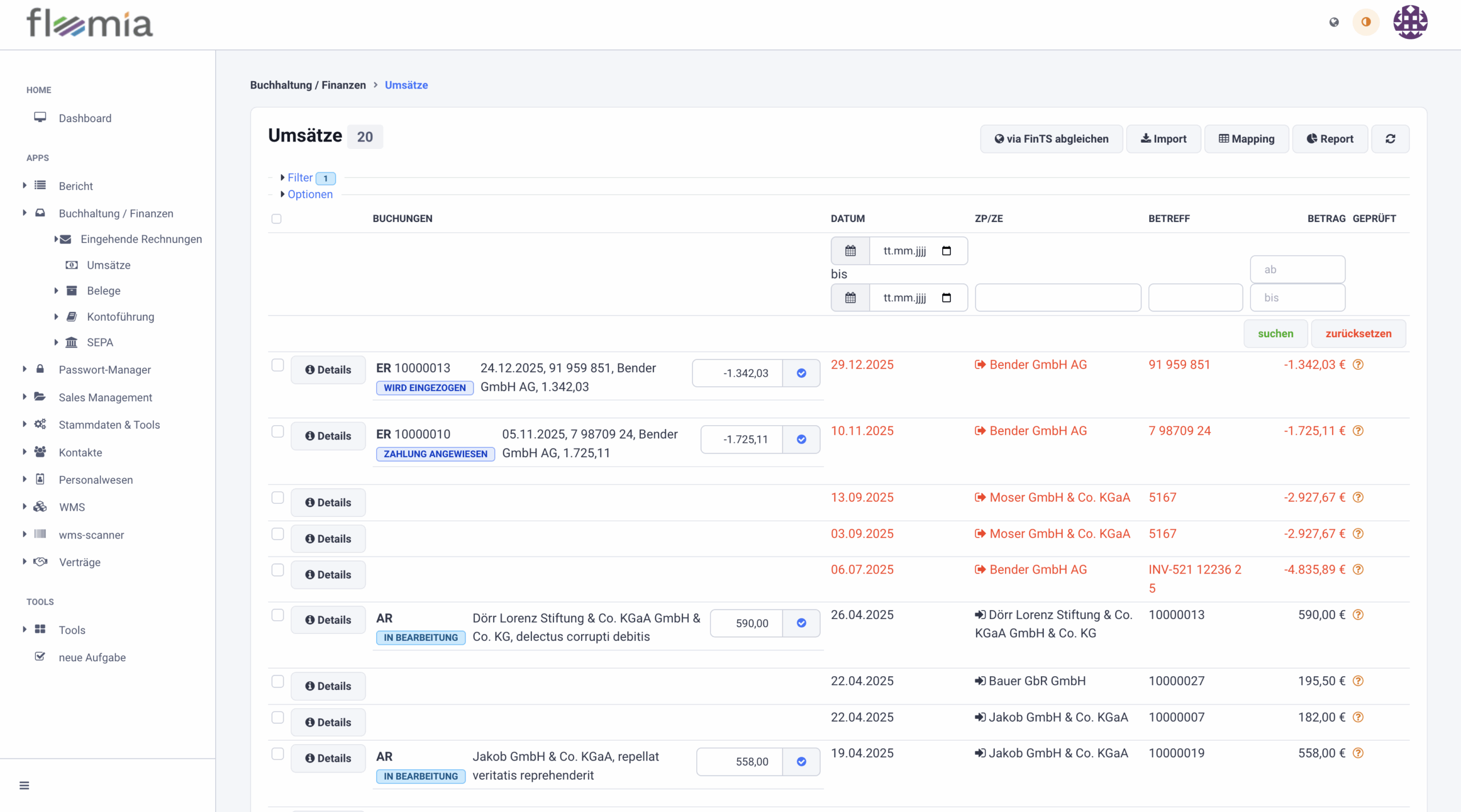Click the question mark icon for 590,00 €
This screenshot has height=812, width=1461.
point(1358,615)
